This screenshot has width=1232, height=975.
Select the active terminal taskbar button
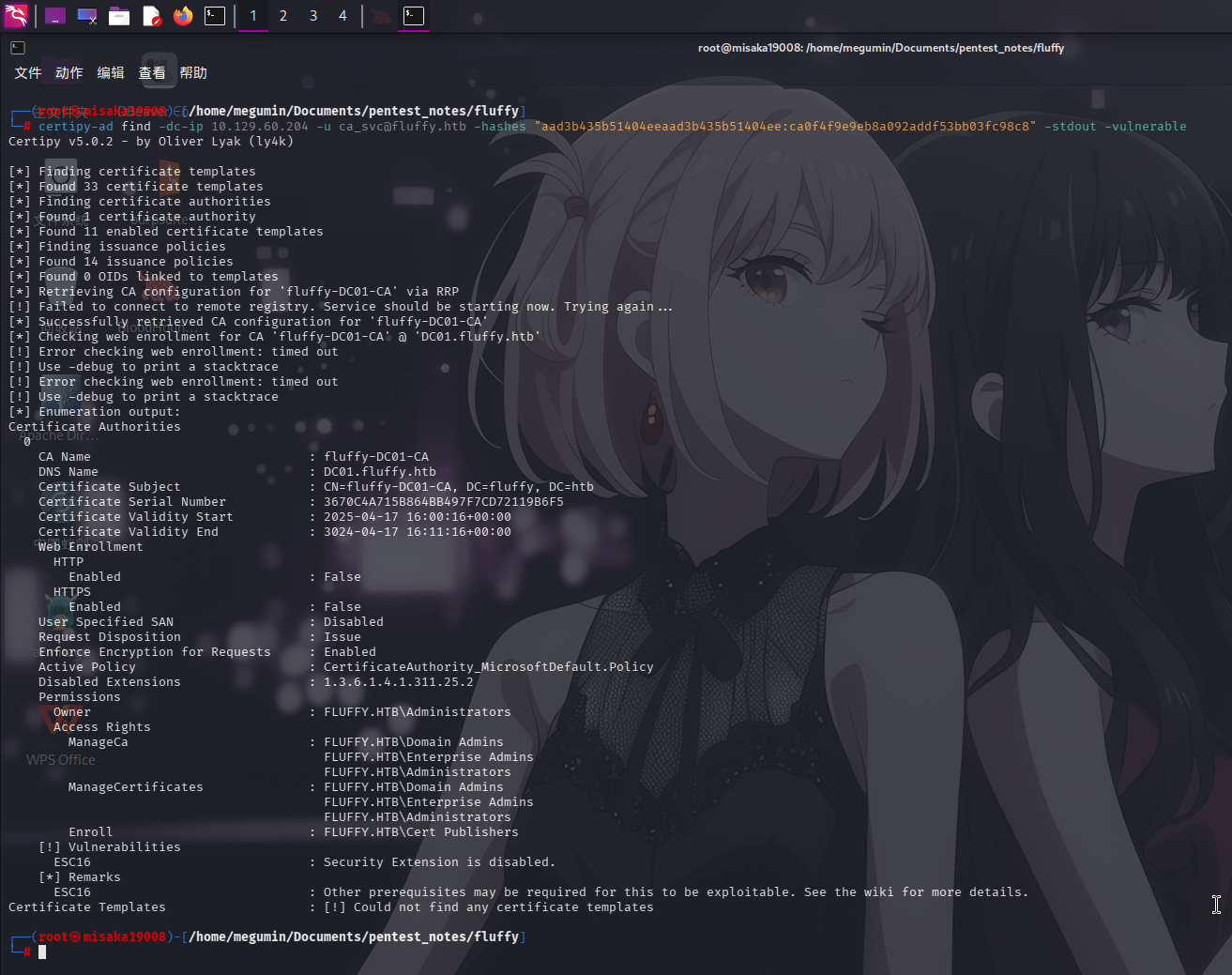414,16
